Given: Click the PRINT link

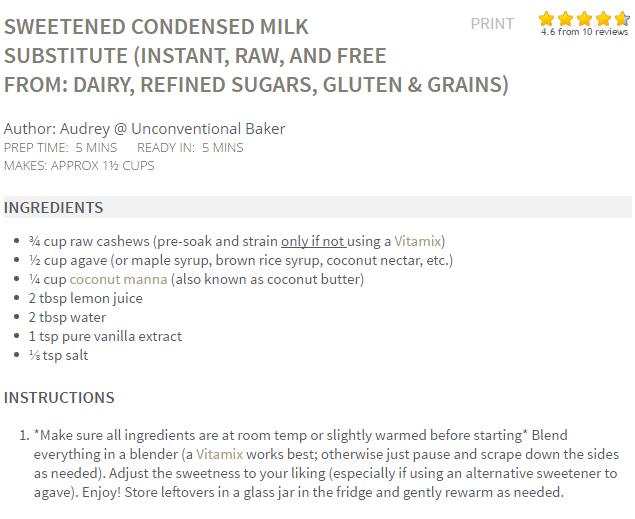Looking at the screenshot, I should (x=492, y=24).
